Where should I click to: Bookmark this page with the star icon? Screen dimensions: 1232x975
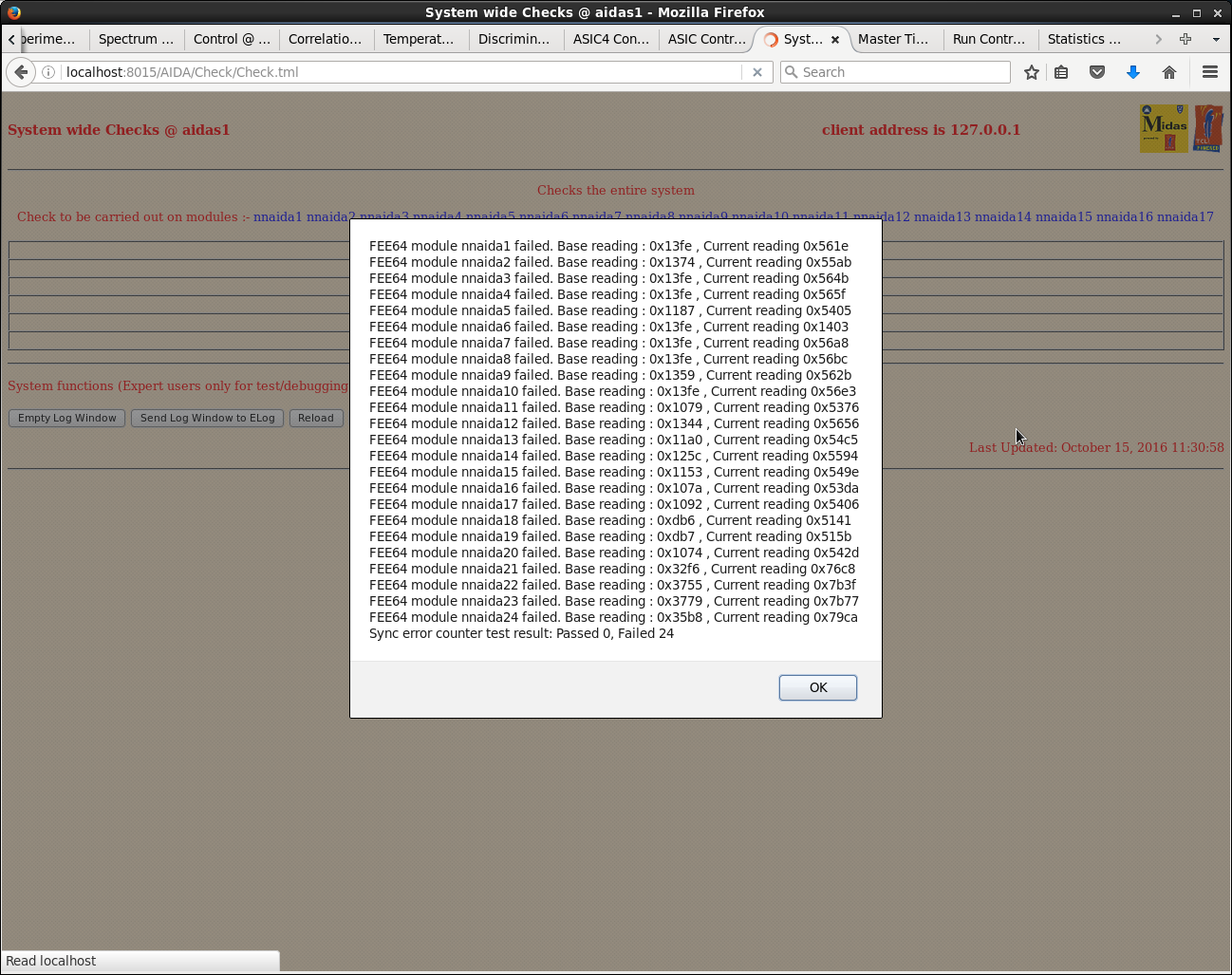pos(1032,72)
